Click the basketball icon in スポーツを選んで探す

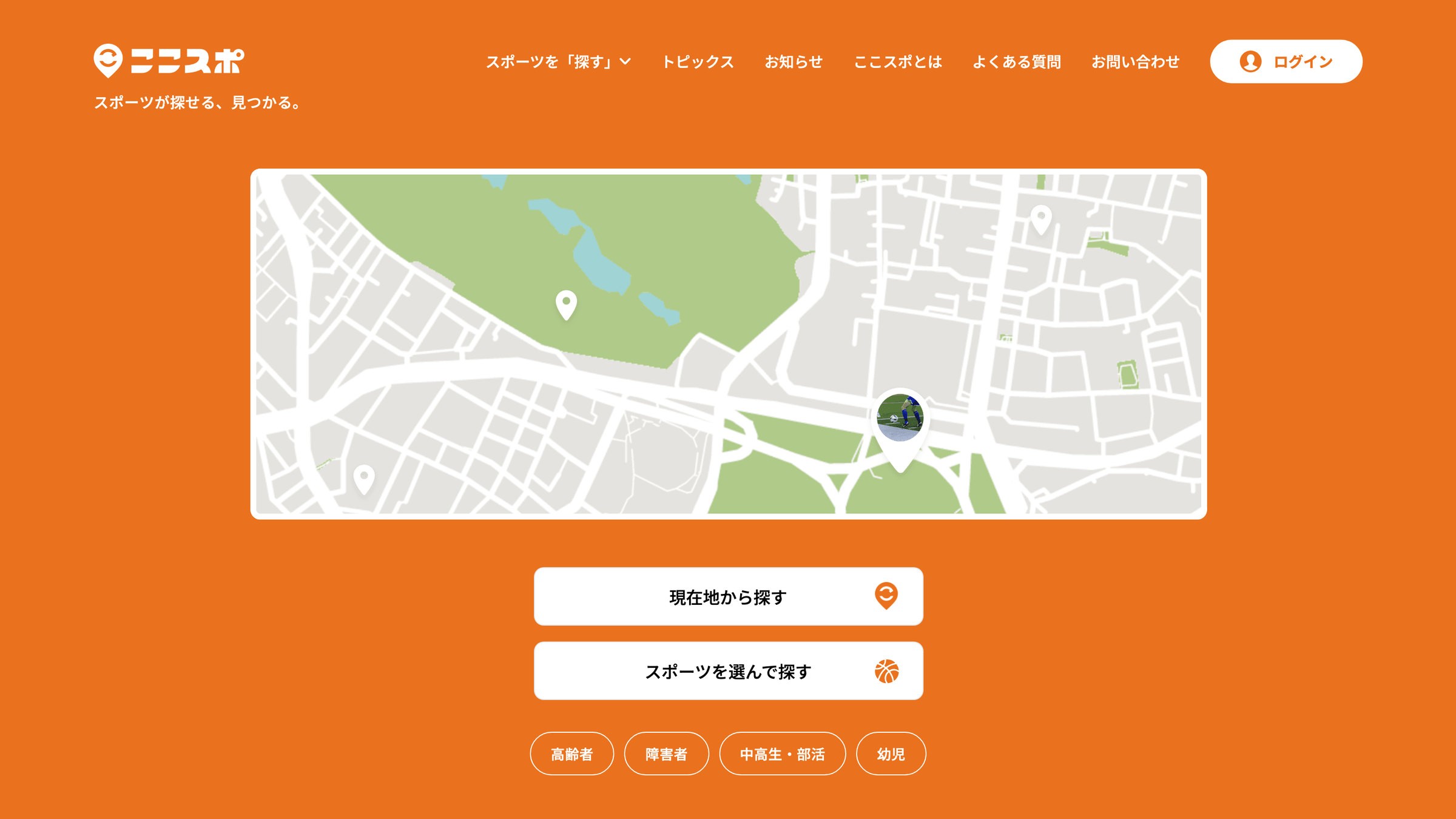click(886, 671)
